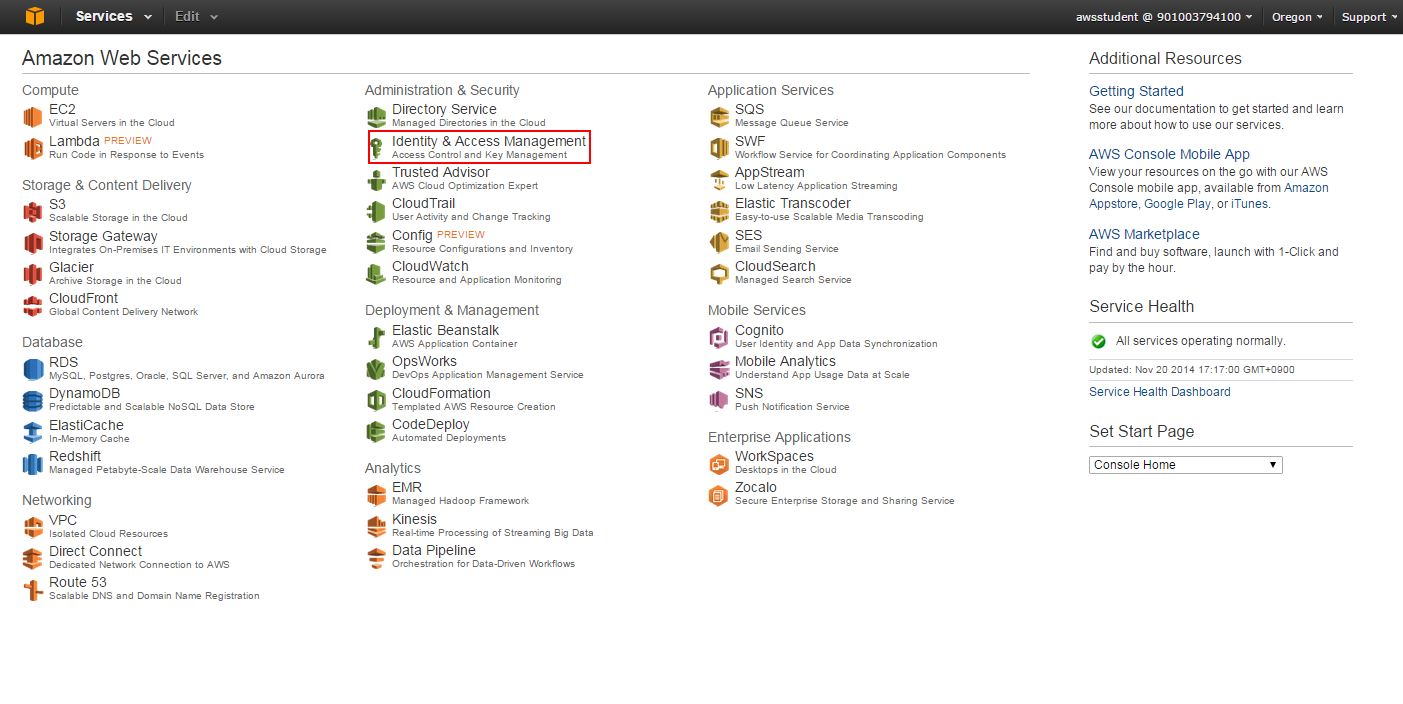The width and height of the screenshot is (1403, 704).
Task: Select the DynamoDB database icon
Action: tap(33, 400)
